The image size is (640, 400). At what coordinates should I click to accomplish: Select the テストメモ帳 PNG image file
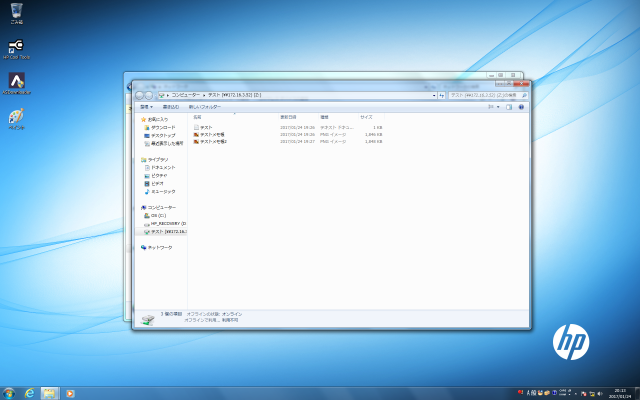coord(211,135)
